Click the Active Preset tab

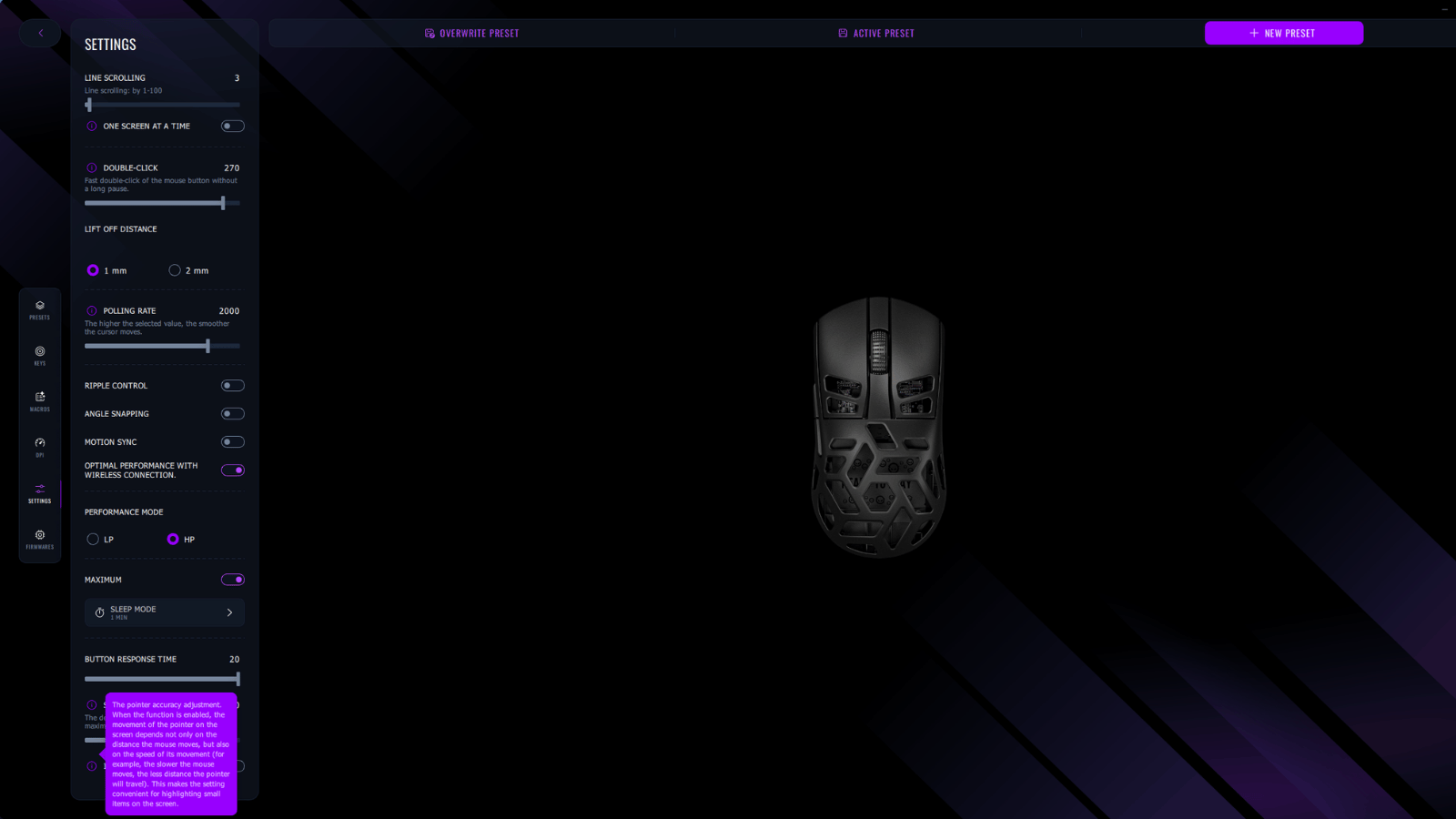(x=876, y=34)
